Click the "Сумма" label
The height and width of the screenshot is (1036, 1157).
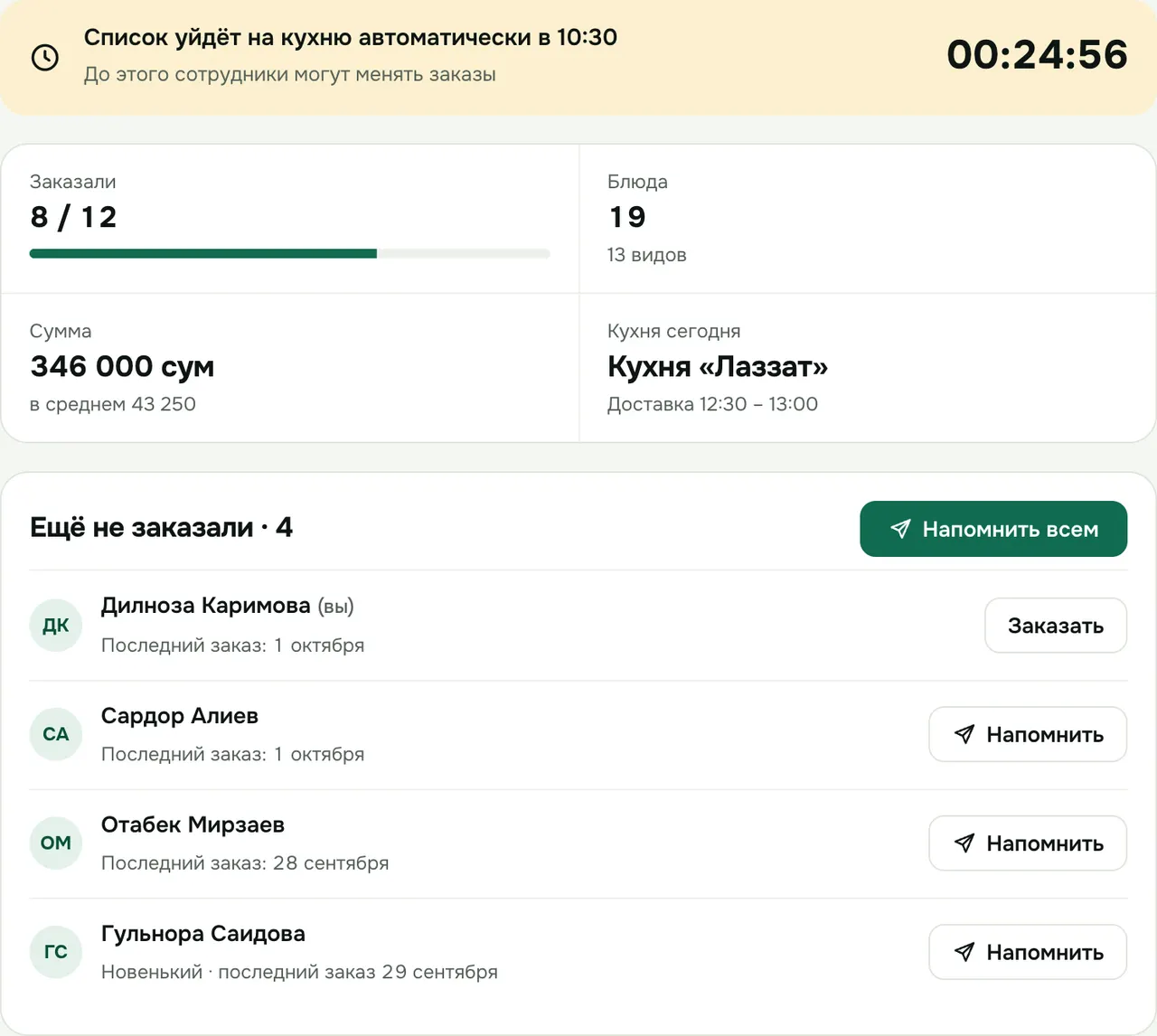tap(61, 331)
